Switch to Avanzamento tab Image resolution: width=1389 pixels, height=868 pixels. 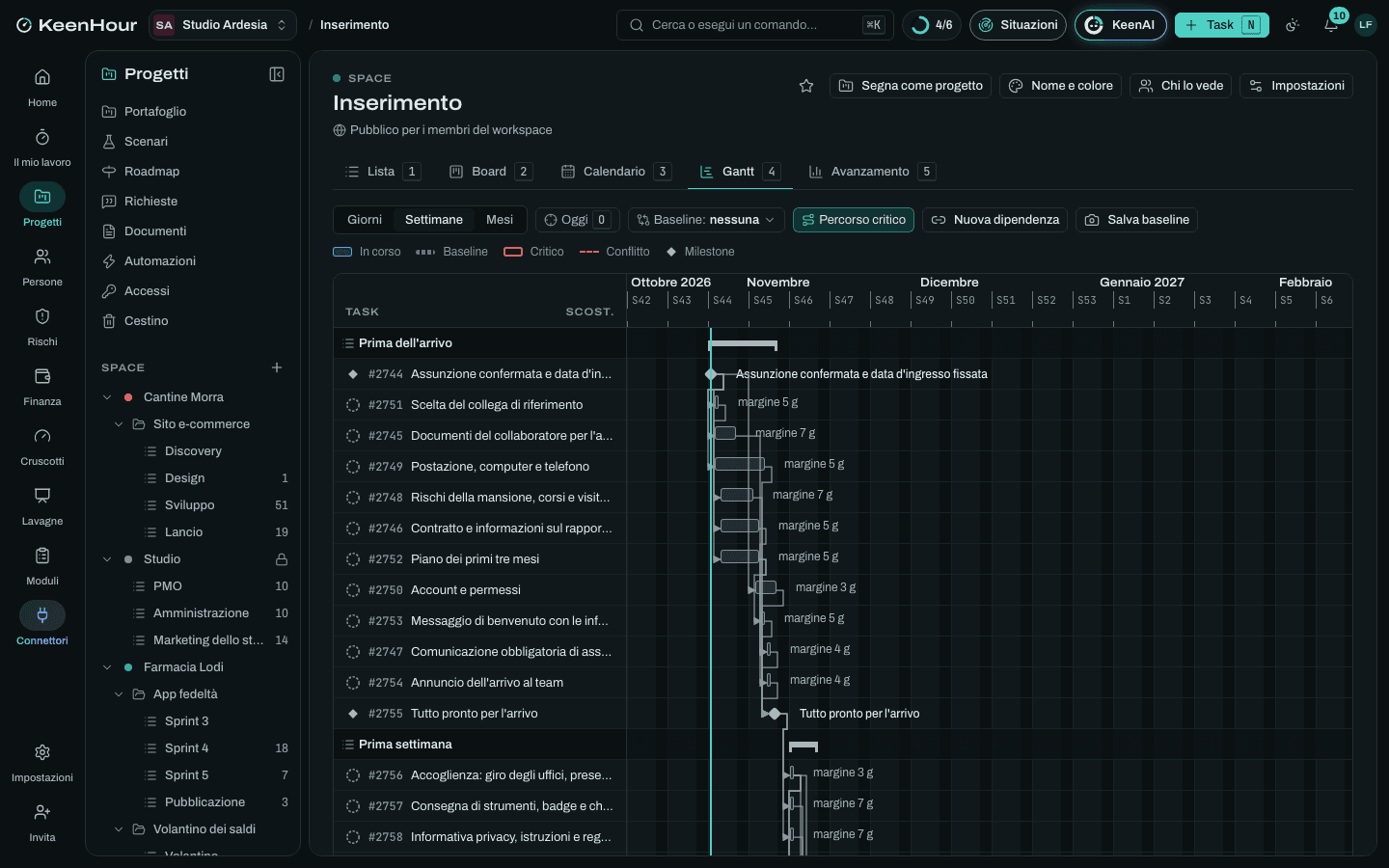pyautogui.click(x=871, y=172)
